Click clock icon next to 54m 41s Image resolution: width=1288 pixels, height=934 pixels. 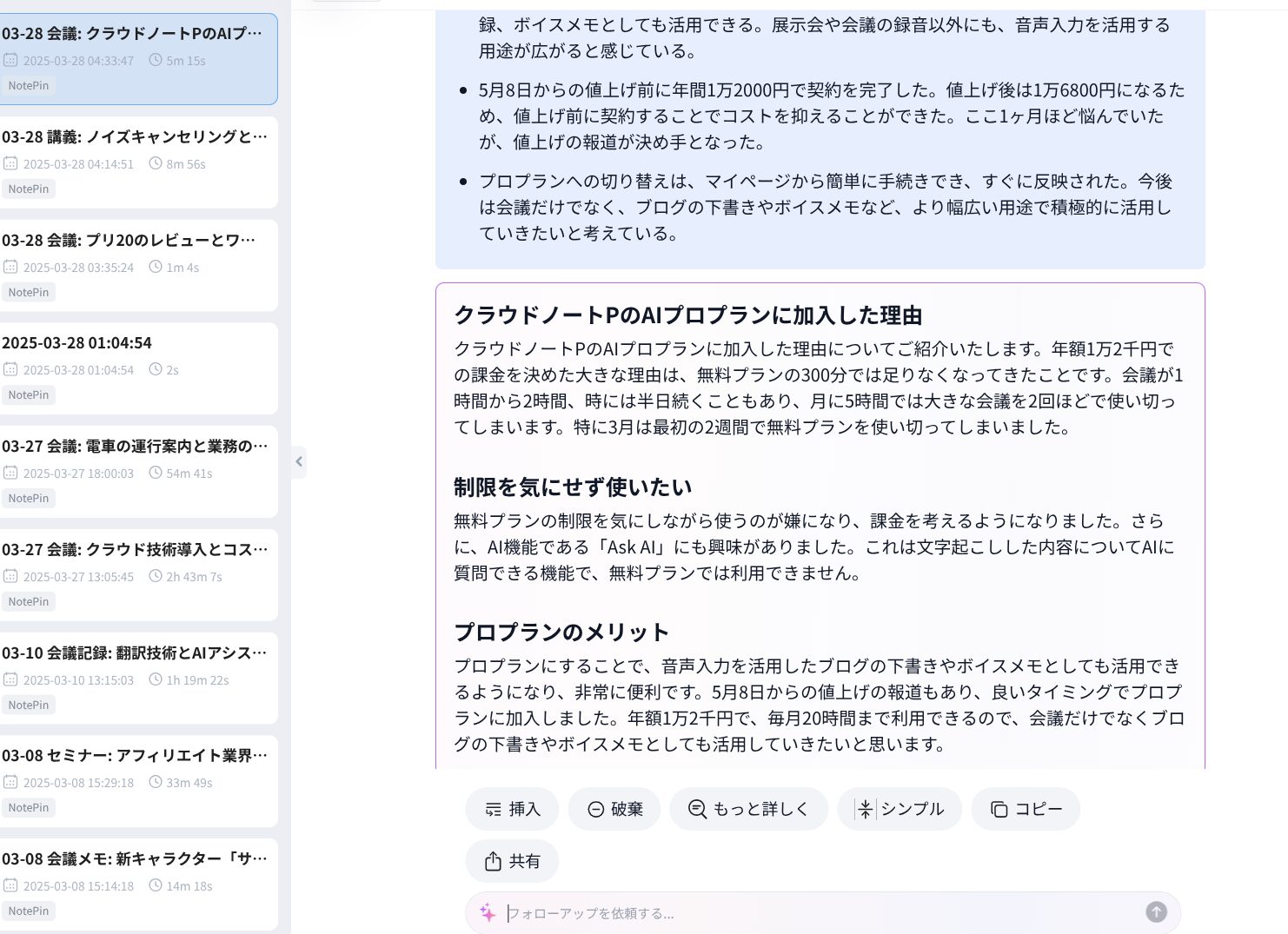click(156, 473)
